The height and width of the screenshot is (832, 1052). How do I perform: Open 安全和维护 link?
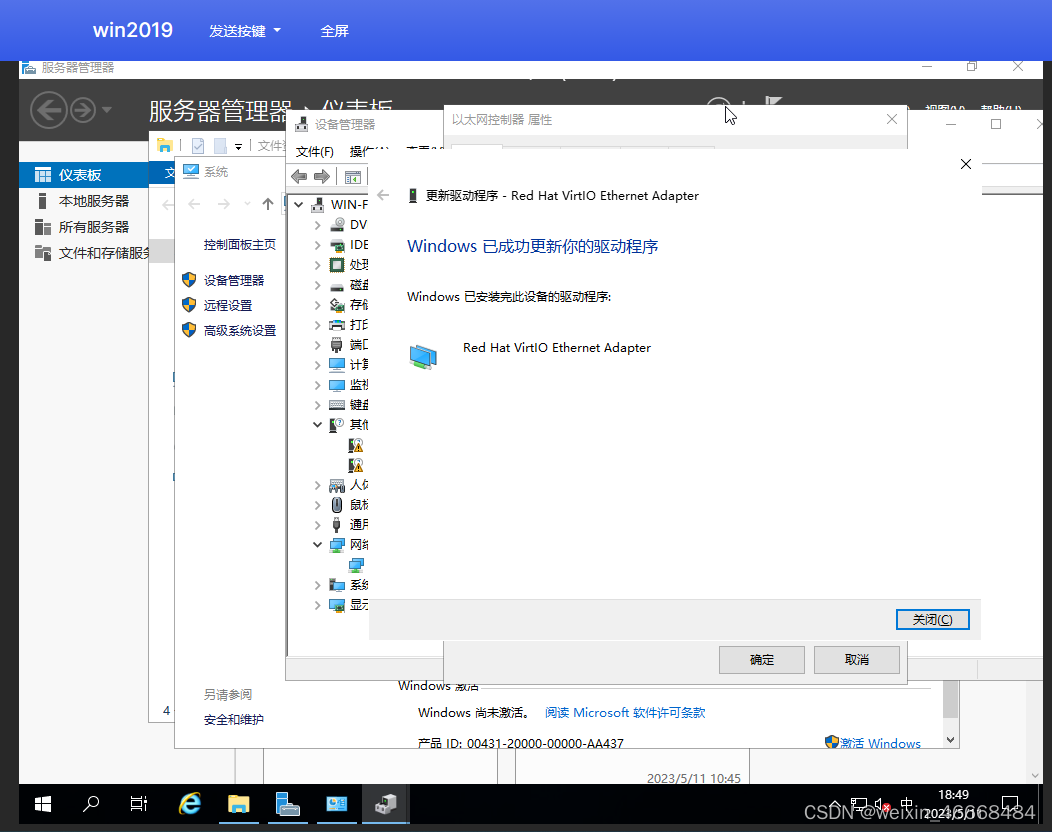[x=233, y=719]
